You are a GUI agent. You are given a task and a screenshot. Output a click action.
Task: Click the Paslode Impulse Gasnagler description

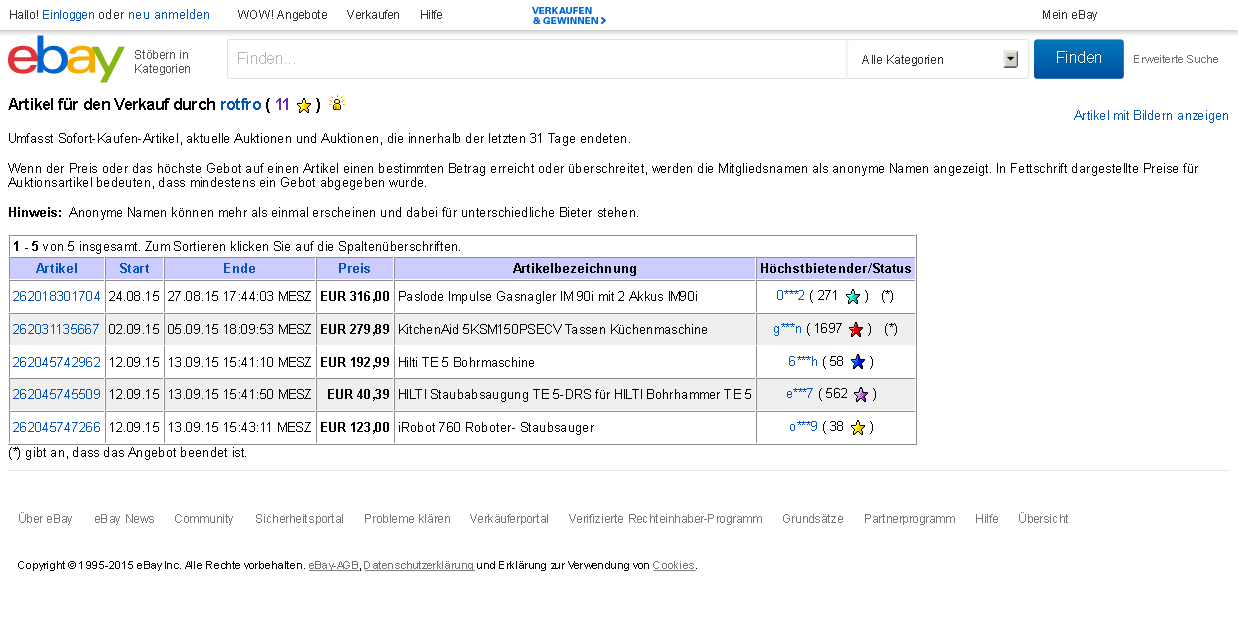point(548,296)
